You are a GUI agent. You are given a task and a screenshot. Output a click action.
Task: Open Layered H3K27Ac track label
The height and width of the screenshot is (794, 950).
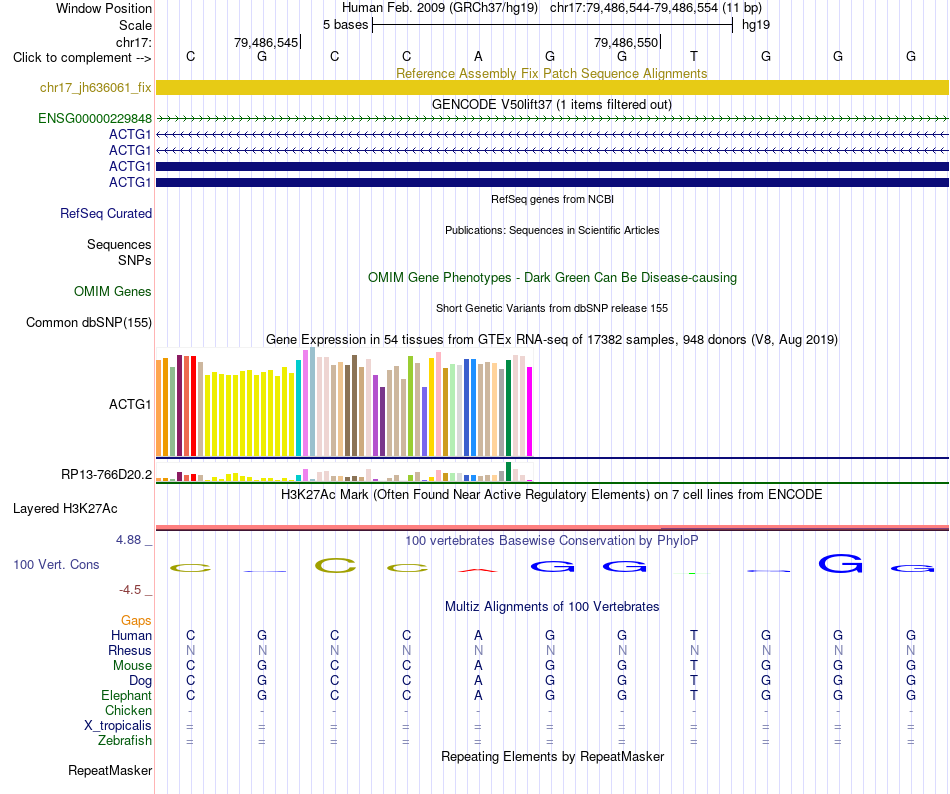[65, 508]
